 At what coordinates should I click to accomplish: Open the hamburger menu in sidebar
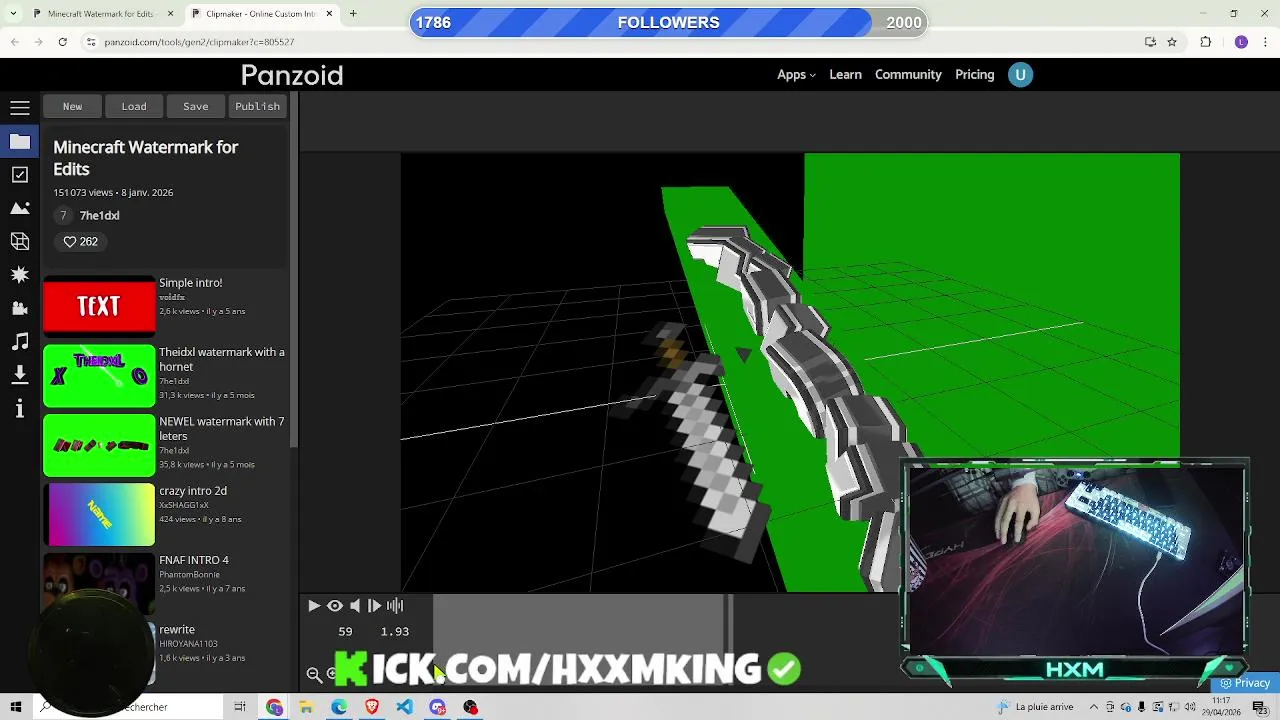[20, 107]
